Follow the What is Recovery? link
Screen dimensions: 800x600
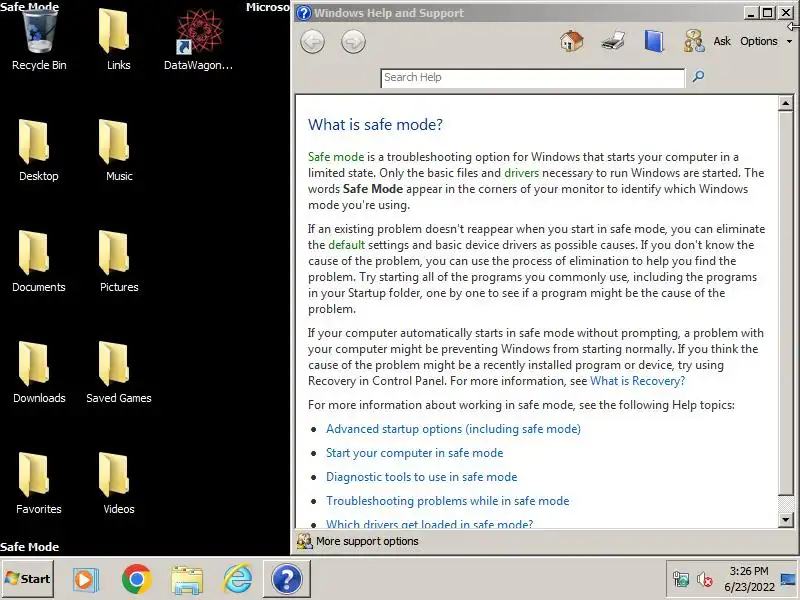pos(637,381)
